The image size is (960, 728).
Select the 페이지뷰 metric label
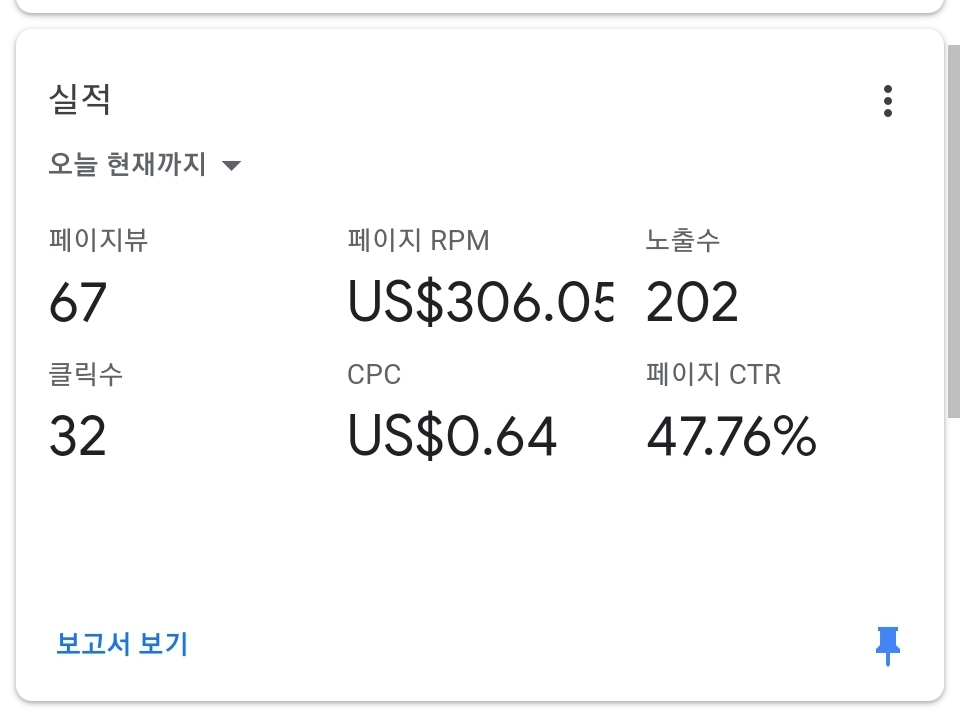98,240
